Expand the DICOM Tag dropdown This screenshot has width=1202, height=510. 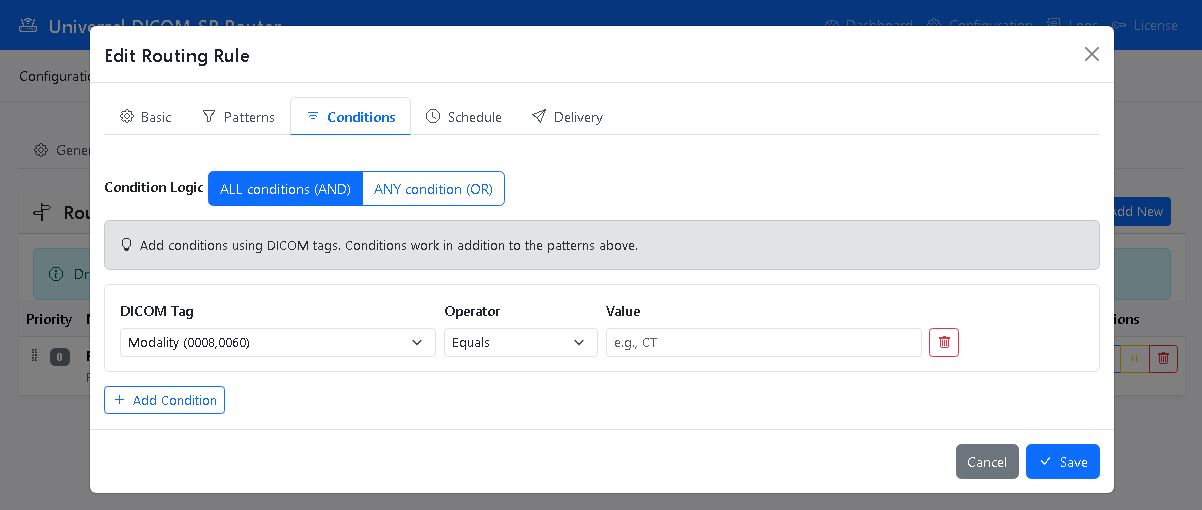(277, 342)
